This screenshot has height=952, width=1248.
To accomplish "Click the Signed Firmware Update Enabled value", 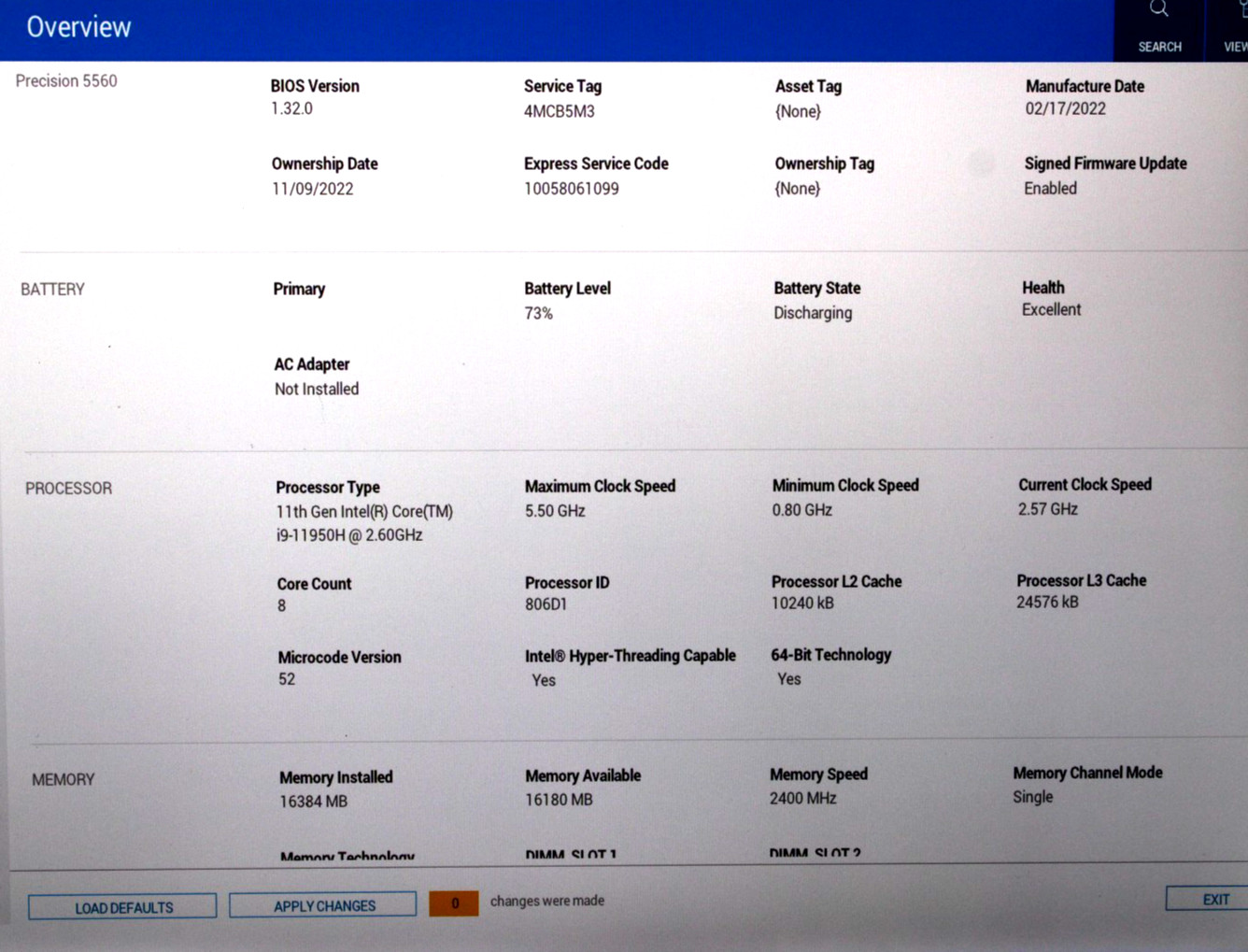I will coord(1050,189).
